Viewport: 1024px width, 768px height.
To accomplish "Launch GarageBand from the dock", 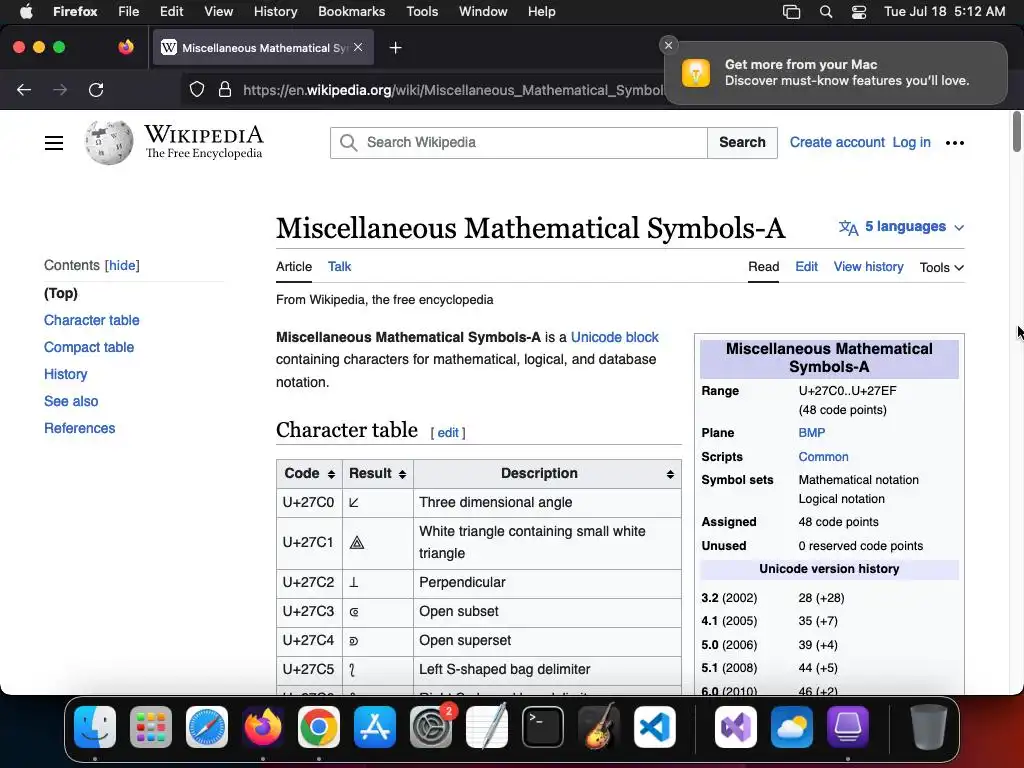I will pyautogui.click(x=599, y=727).
